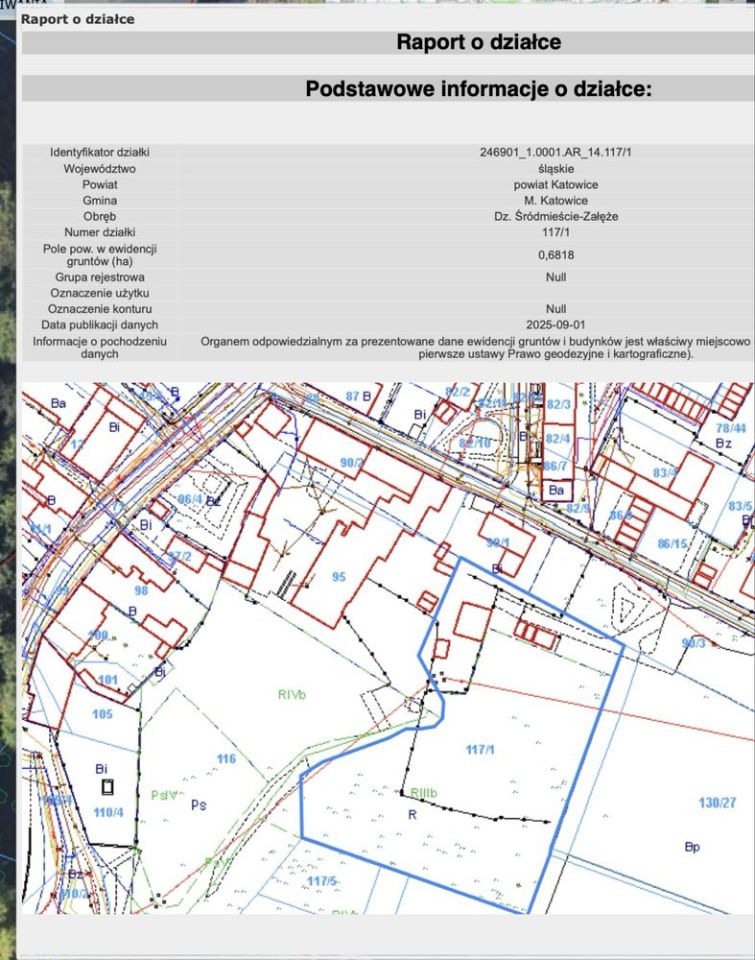Image resolution: width=755 pixels, height=960 pixels.
Task: Click the small black rectangle symbol in parcel 110/4
Action: point(107,787)
